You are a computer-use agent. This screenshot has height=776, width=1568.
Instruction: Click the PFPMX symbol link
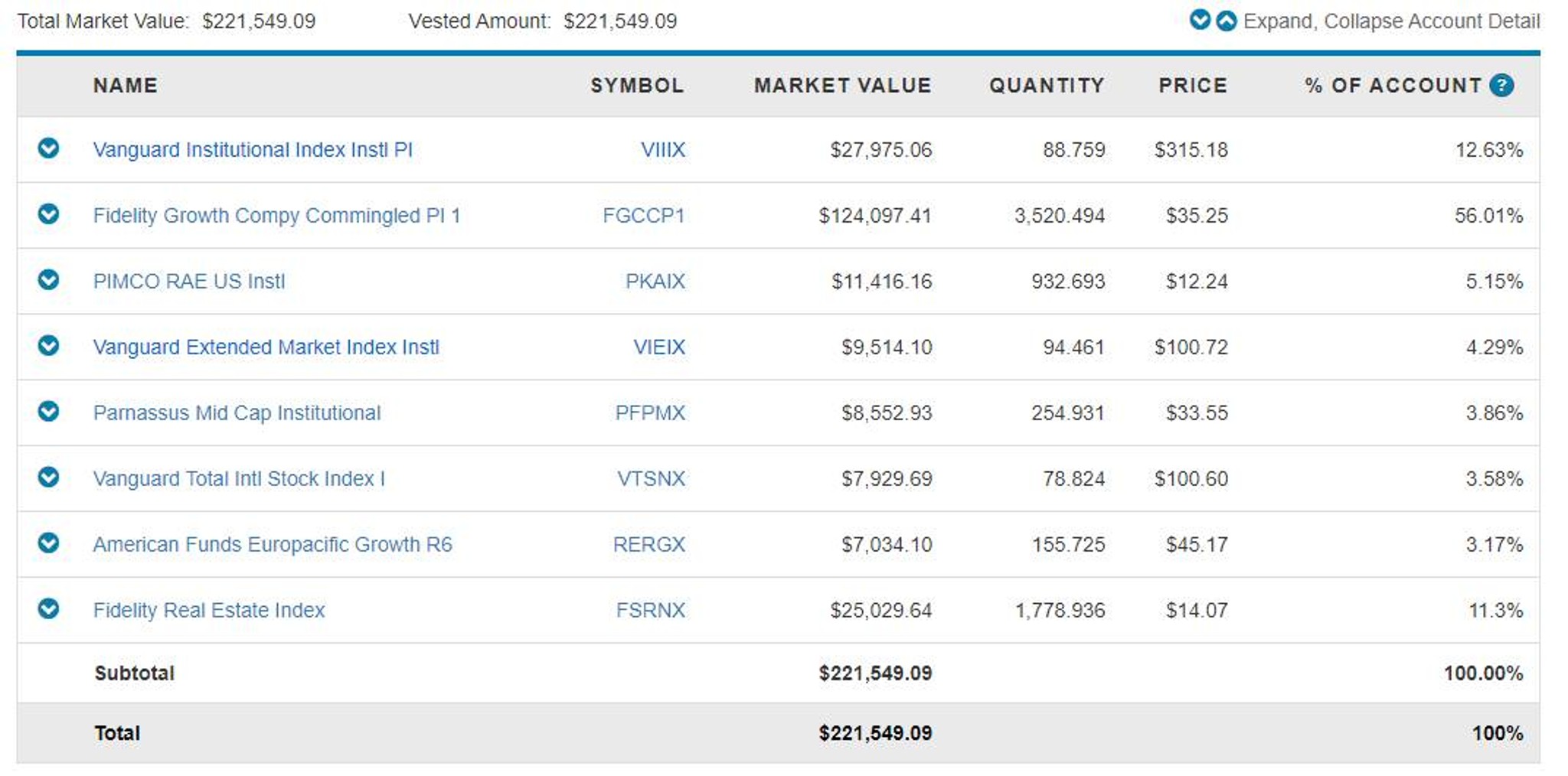(650, 412)
